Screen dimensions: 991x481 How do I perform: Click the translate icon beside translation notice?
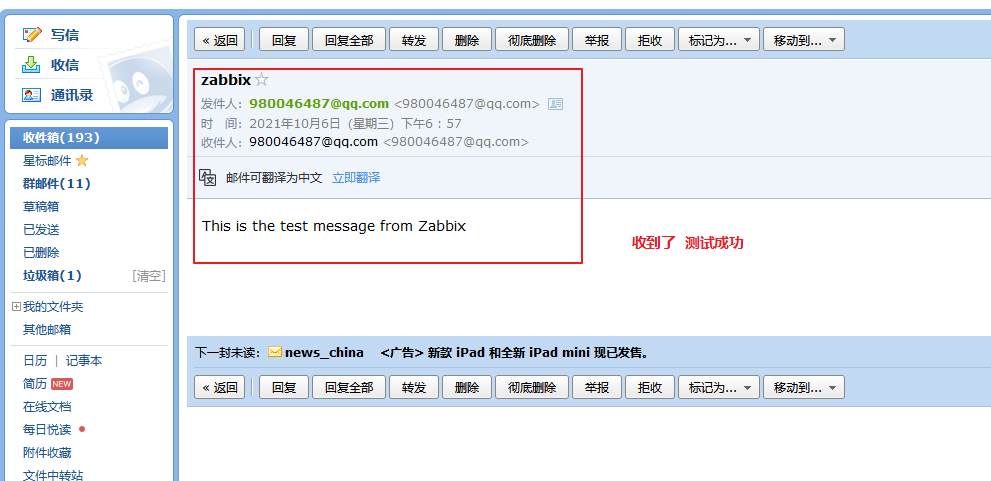coord(208,178)
